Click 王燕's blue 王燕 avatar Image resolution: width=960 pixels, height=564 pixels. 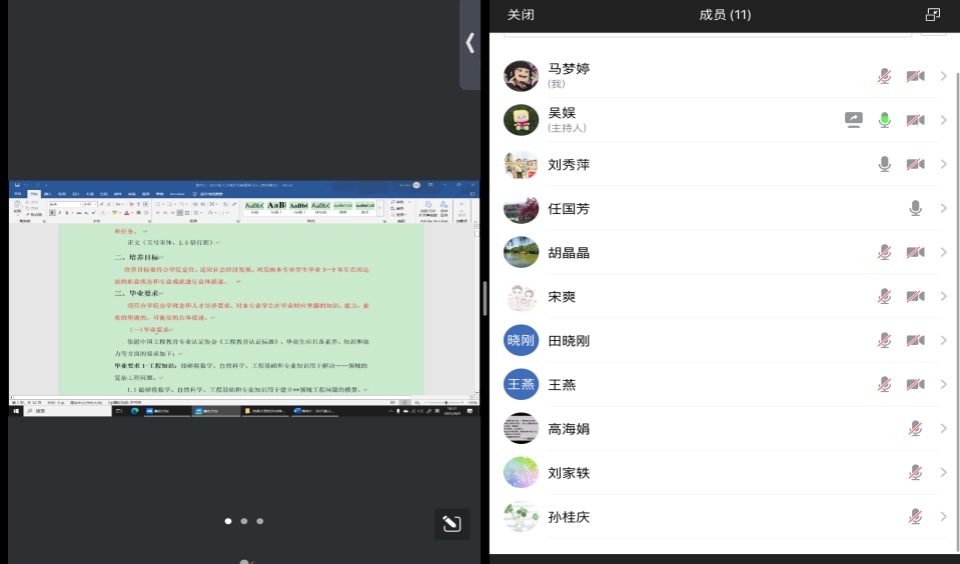point(521,385)
